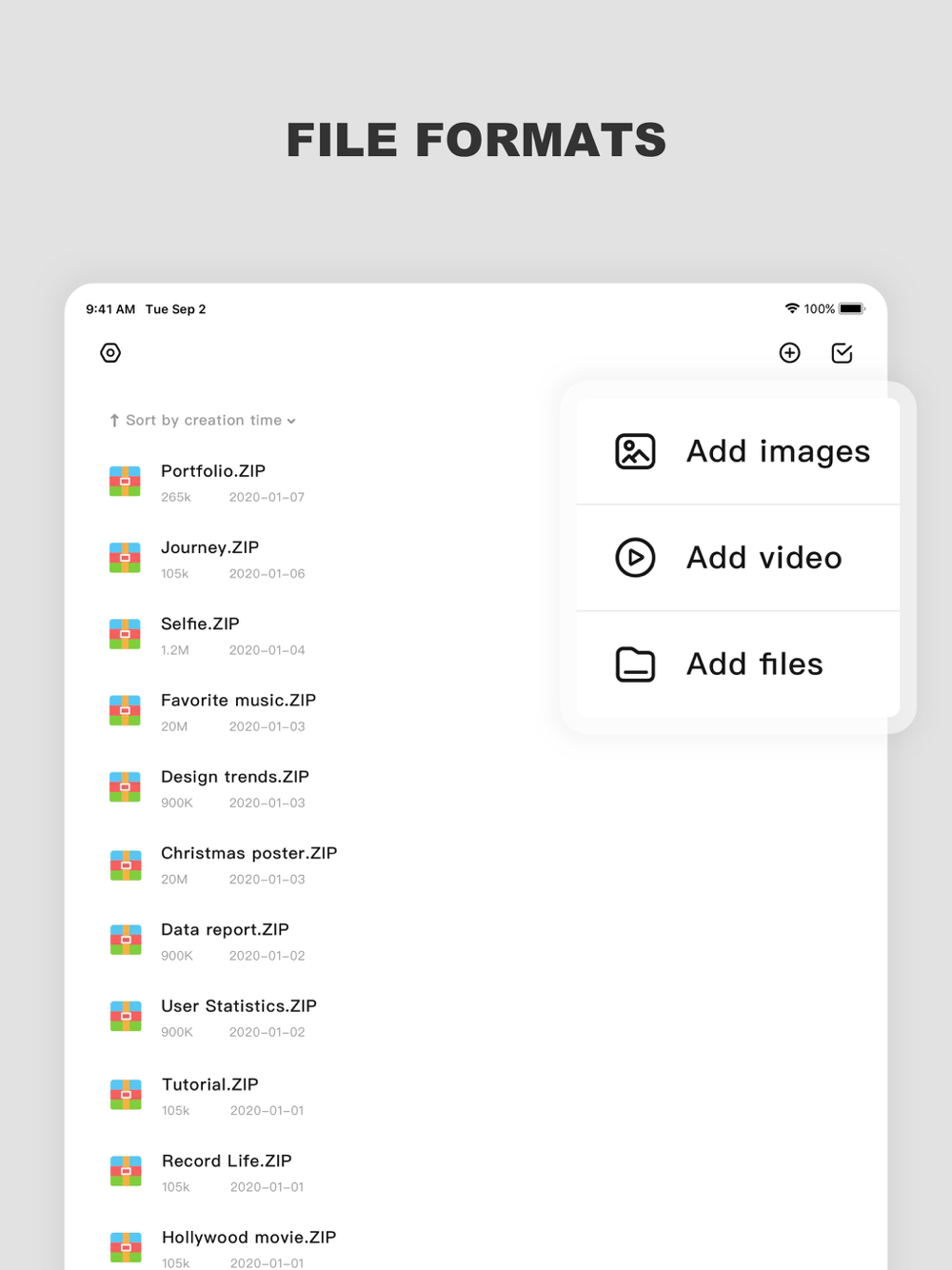The height and width of the screenshot is (1270, 952).
Task: Open the Tutorial.ZIP file name
Action: pos(210,1084)
